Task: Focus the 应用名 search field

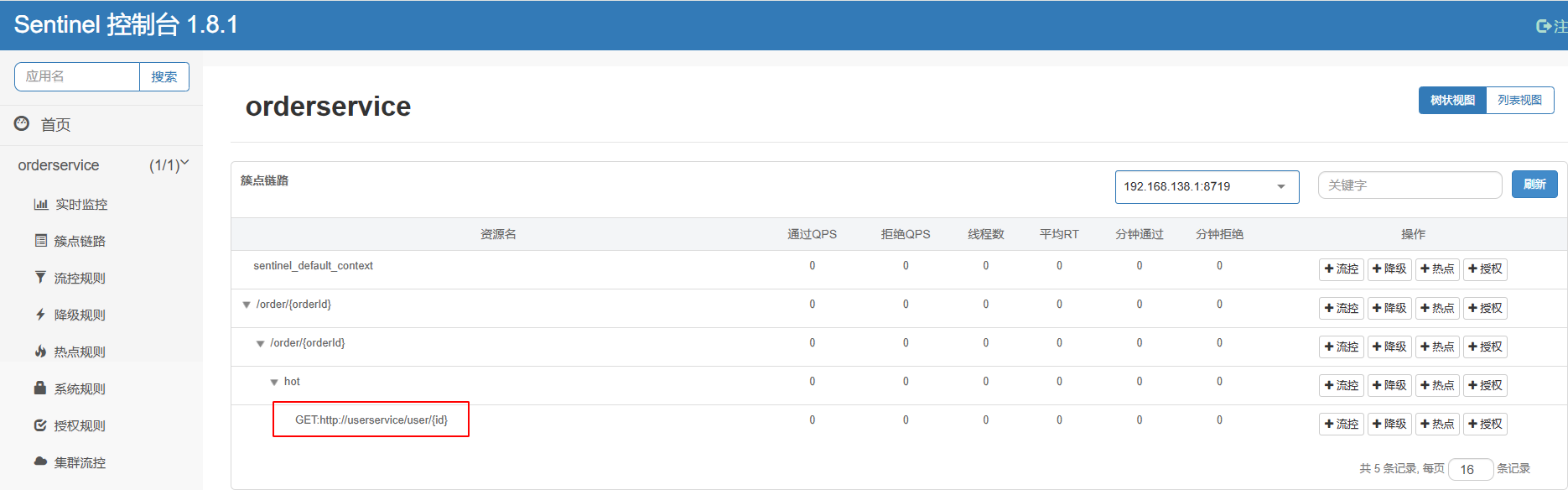Action: point(77,76)
